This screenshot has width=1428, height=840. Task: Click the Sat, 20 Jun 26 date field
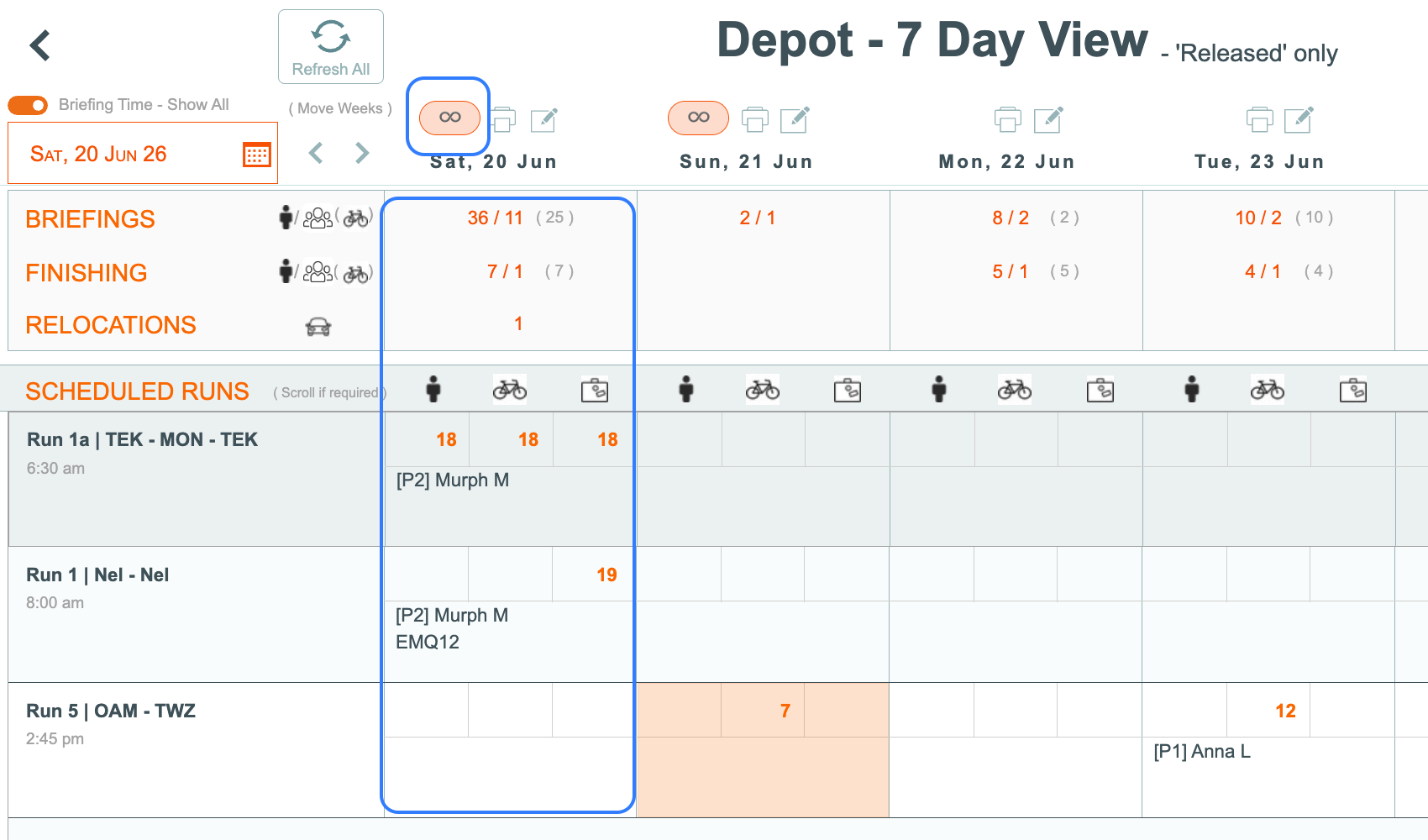[143, 153]
